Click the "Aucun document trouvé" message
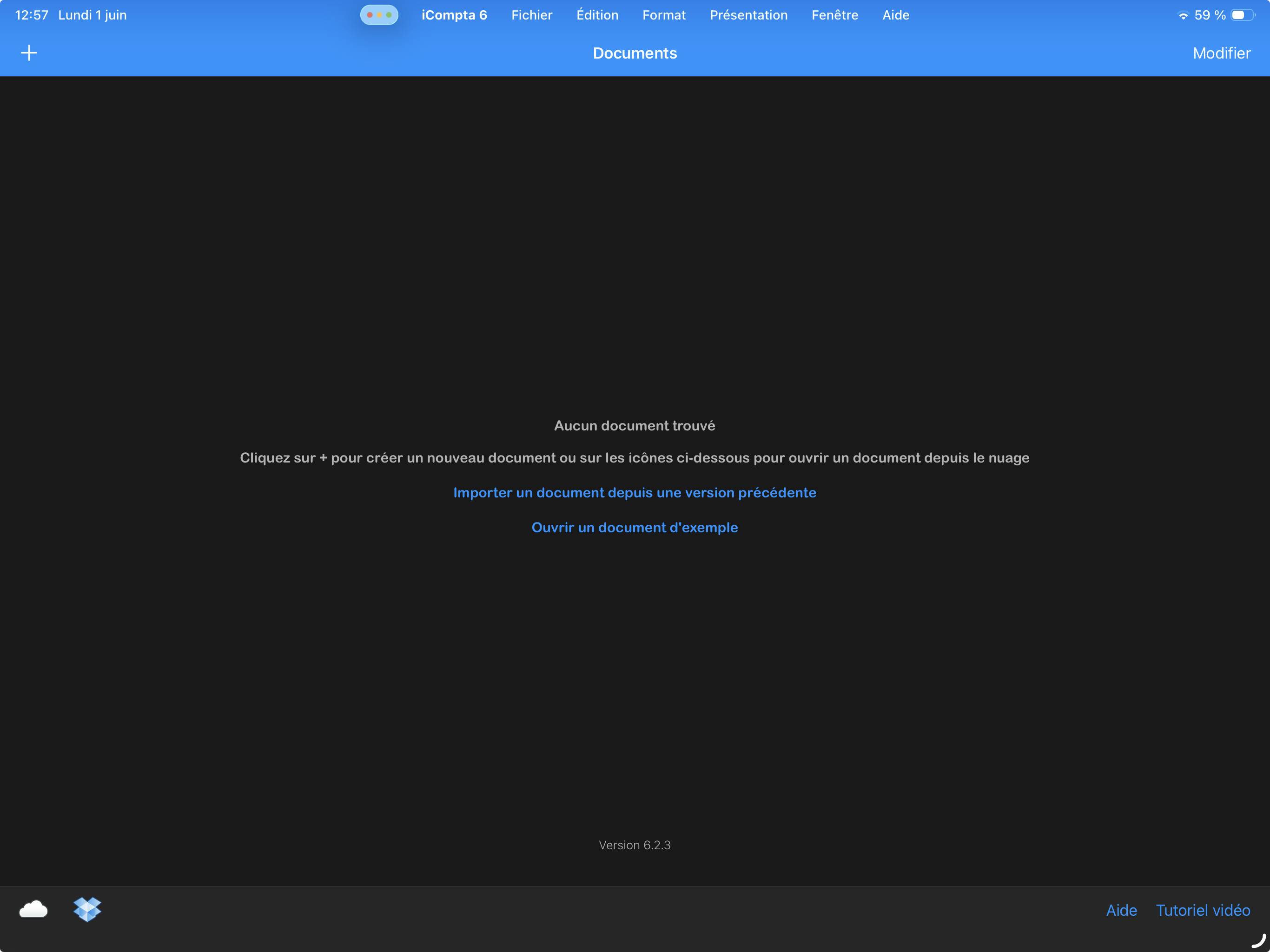Viewport: 1270px width, 952px height. coord(635,426)
